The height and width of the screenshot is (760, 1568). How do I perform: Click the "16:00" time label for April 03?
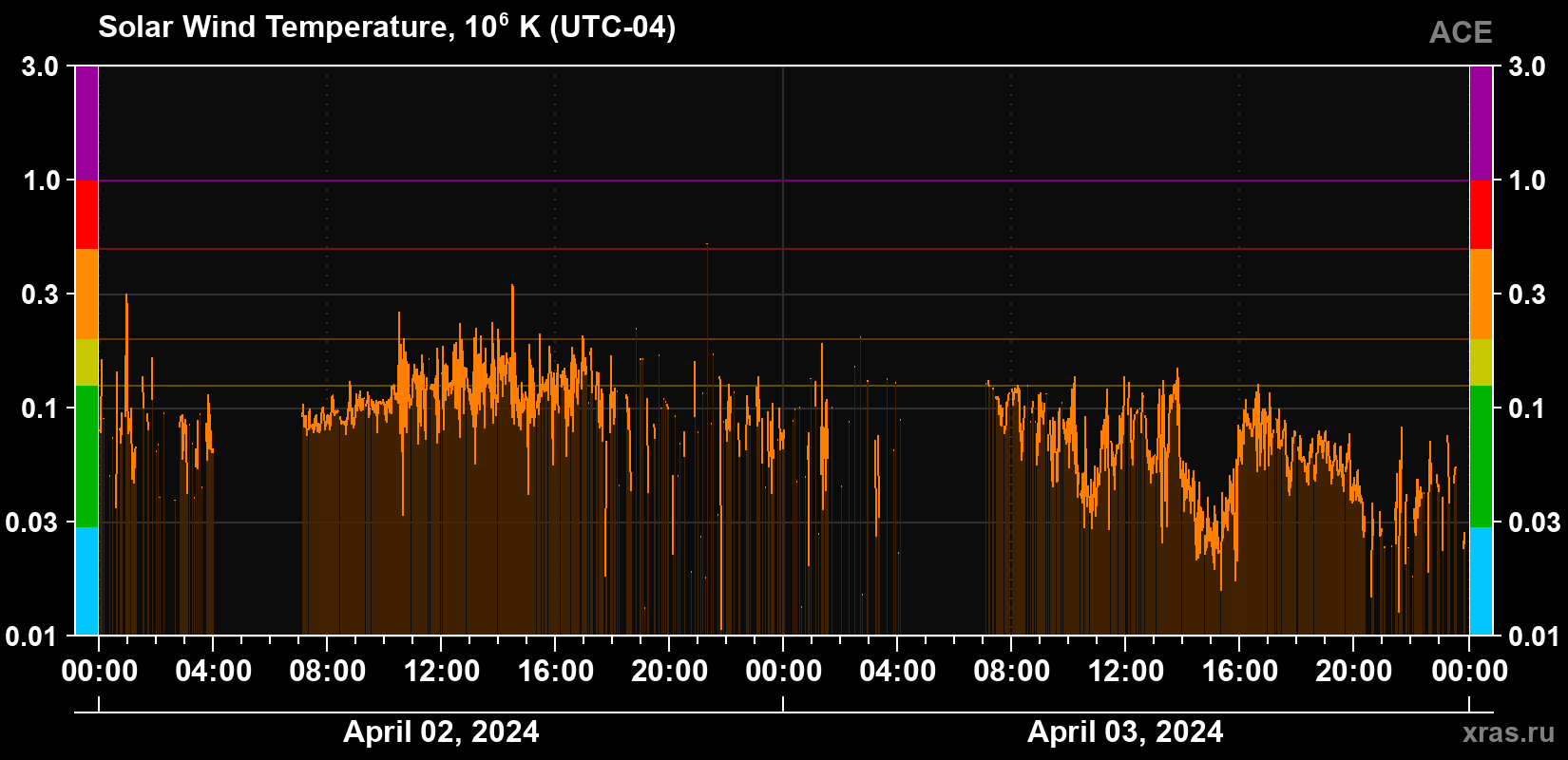[x=1240, y=672]
